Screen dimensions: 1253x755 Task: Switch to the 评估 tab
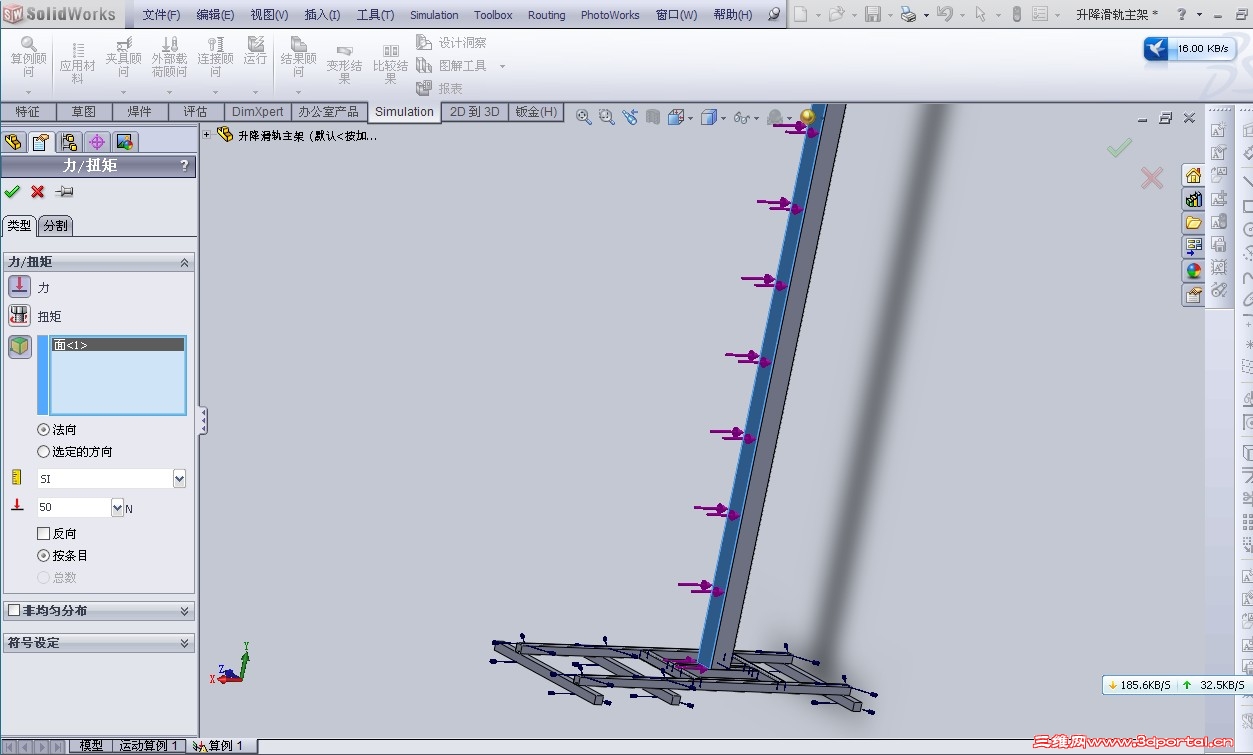tap(196, 112)
